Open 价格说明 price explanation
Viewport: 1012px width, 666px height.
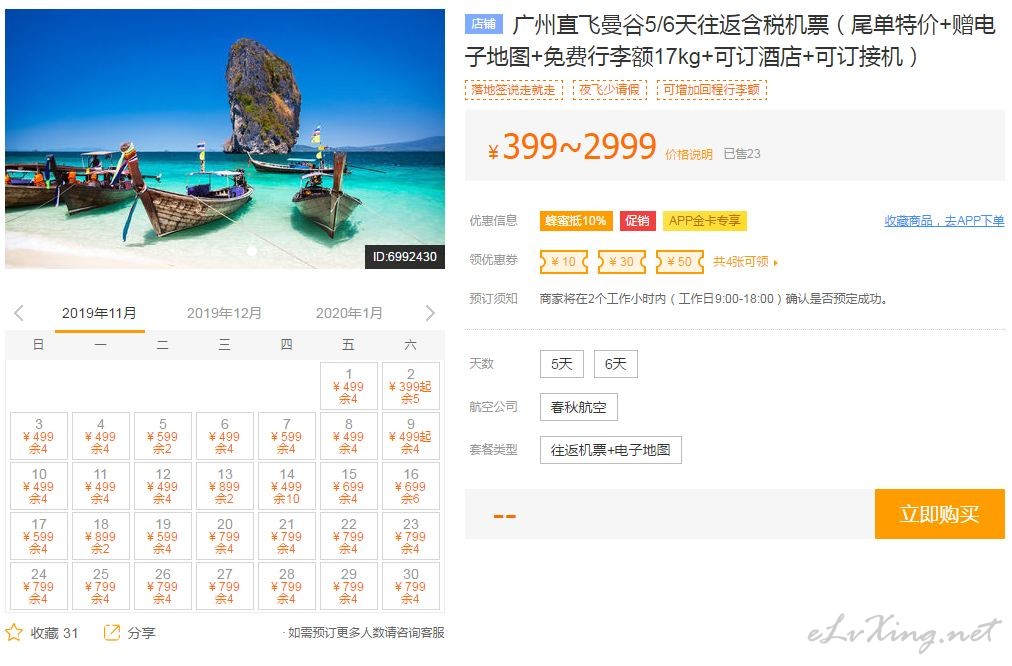click(x=689, y=154)
